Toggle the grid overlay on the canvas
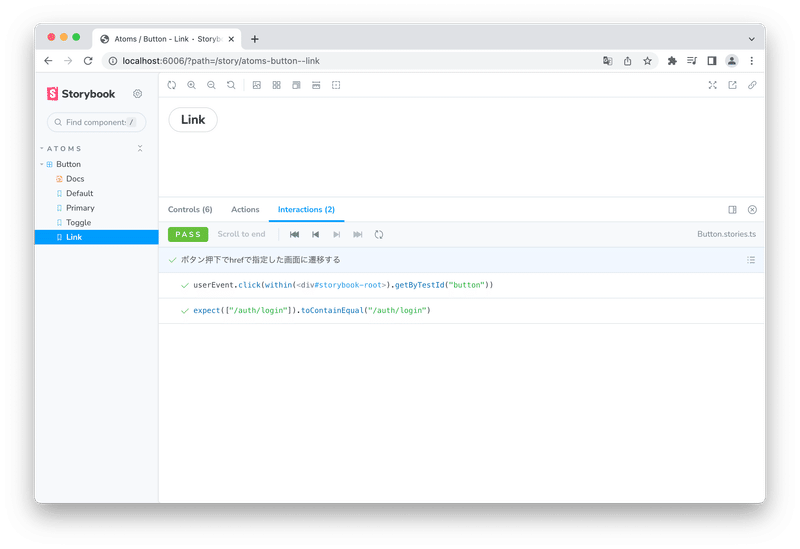This screenshot has height=549, width=800. click(277, 85)
